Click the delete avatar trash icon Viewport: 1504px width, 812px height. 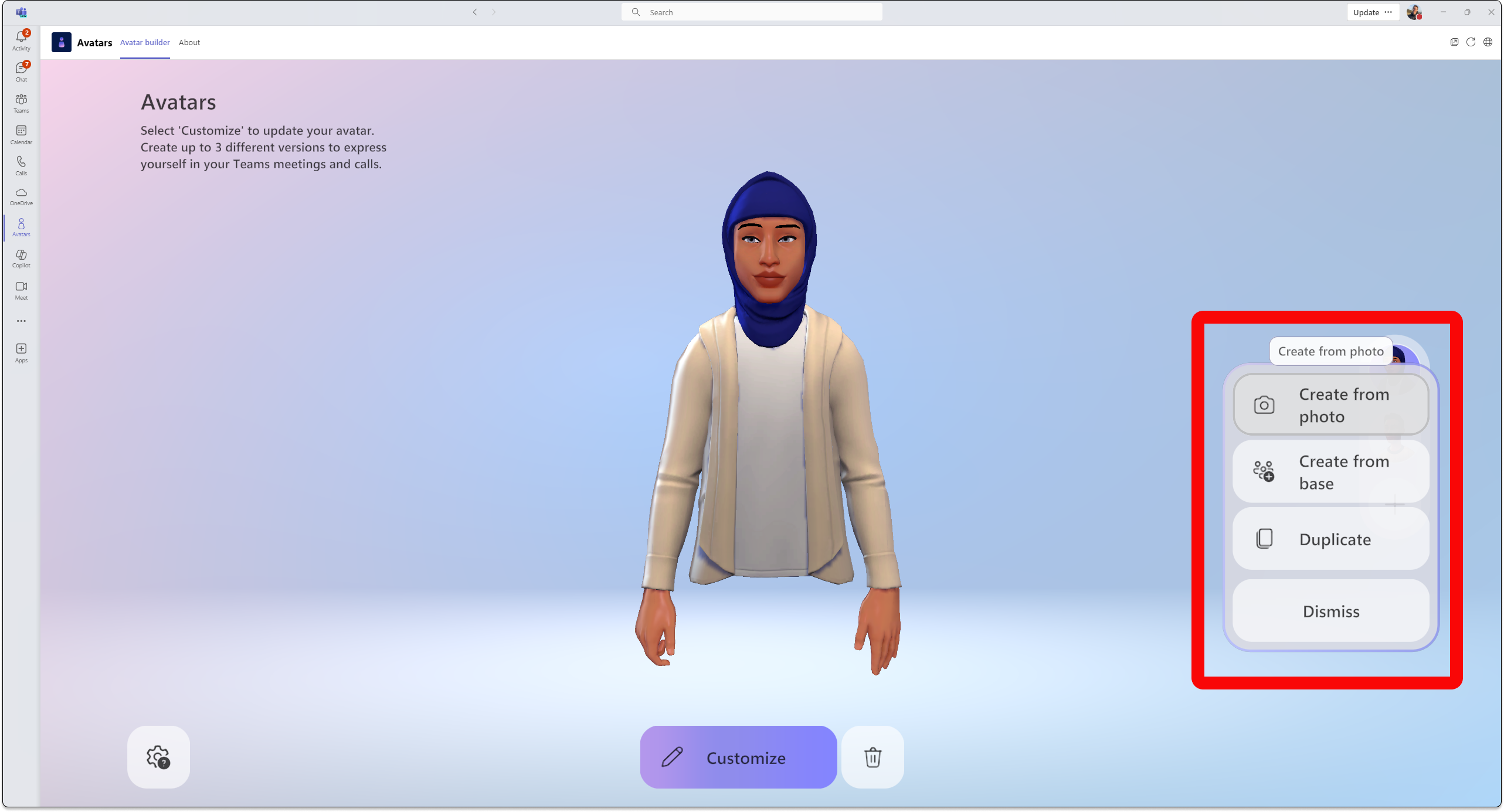point(873,757)
